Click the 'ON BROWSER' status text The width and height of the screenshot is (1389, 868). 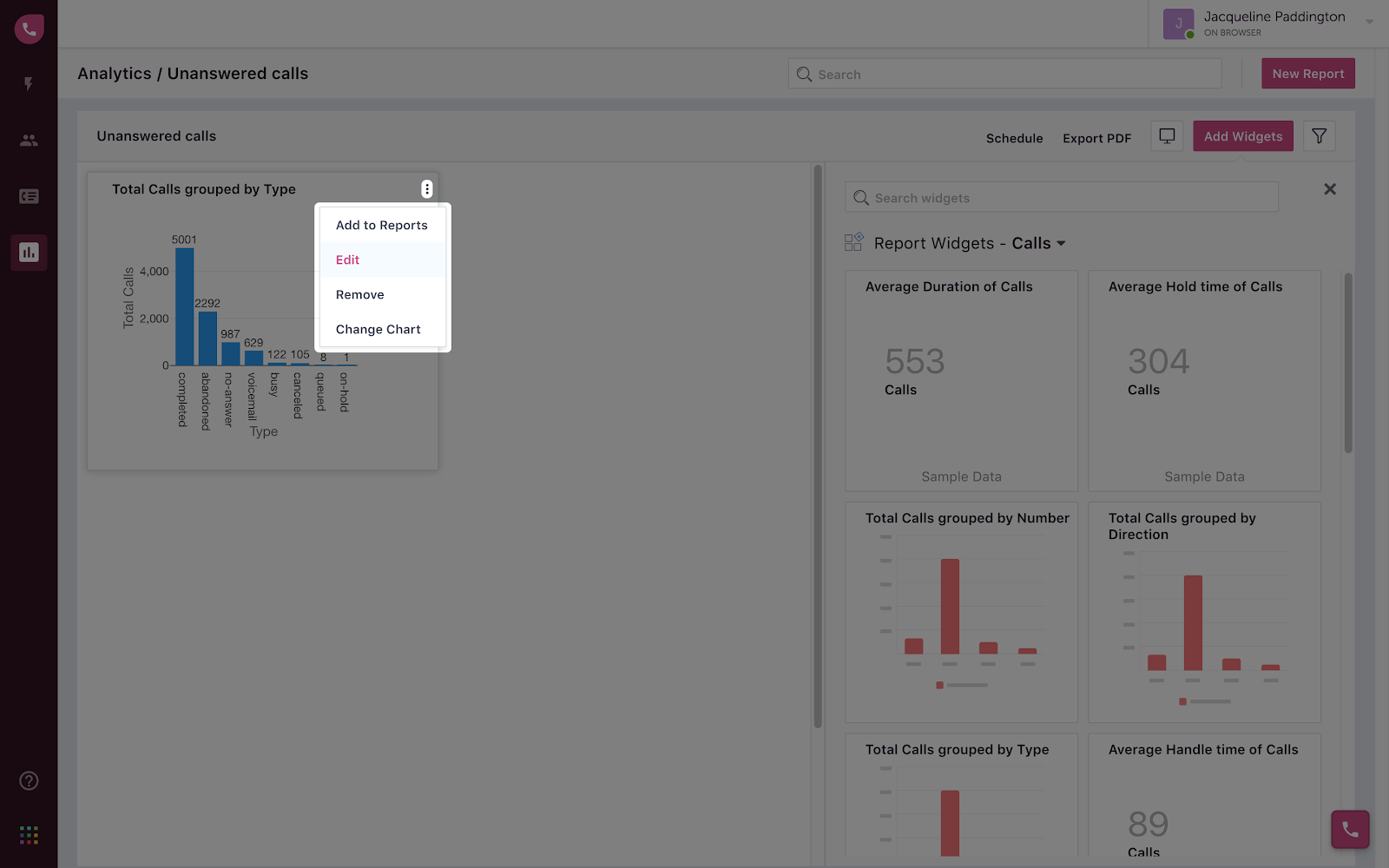1233,33
